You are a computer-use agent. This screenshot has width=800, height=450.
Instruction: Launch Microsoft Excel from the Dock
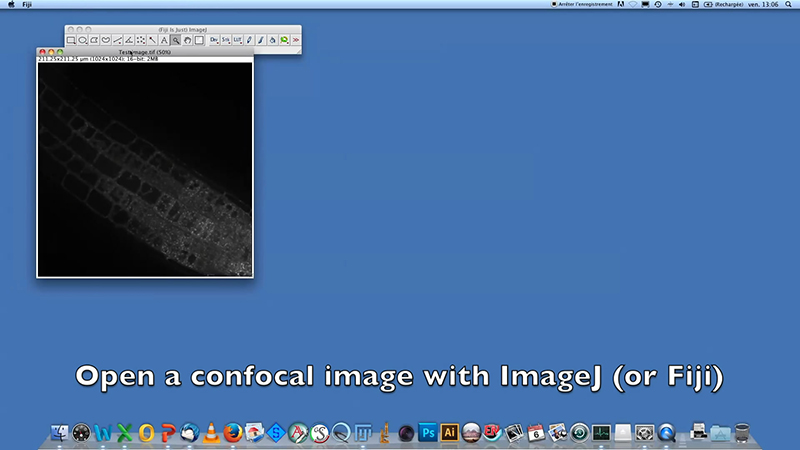coord(124,433)
